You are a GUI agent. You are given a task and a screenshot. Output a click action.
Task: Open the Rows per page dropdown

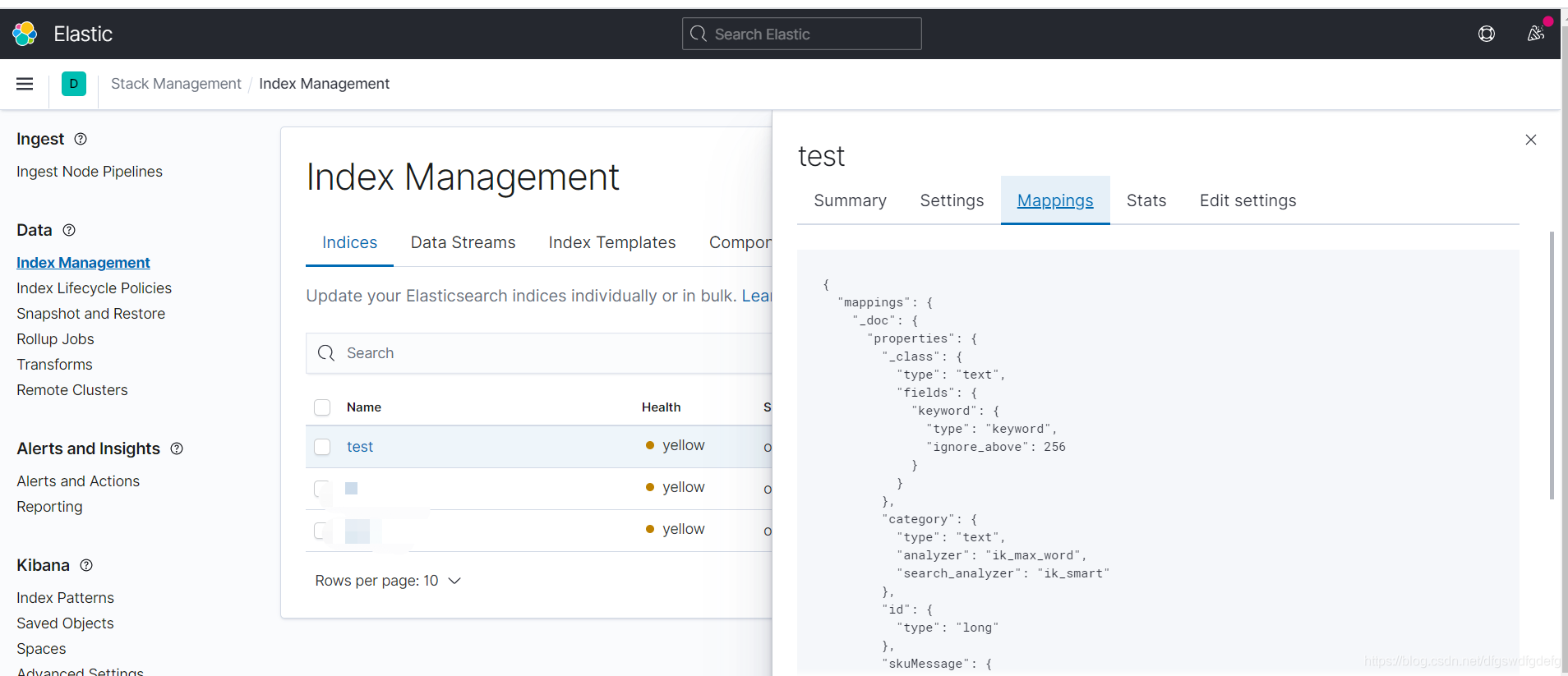pyautogui.click(x=388, y=581)
